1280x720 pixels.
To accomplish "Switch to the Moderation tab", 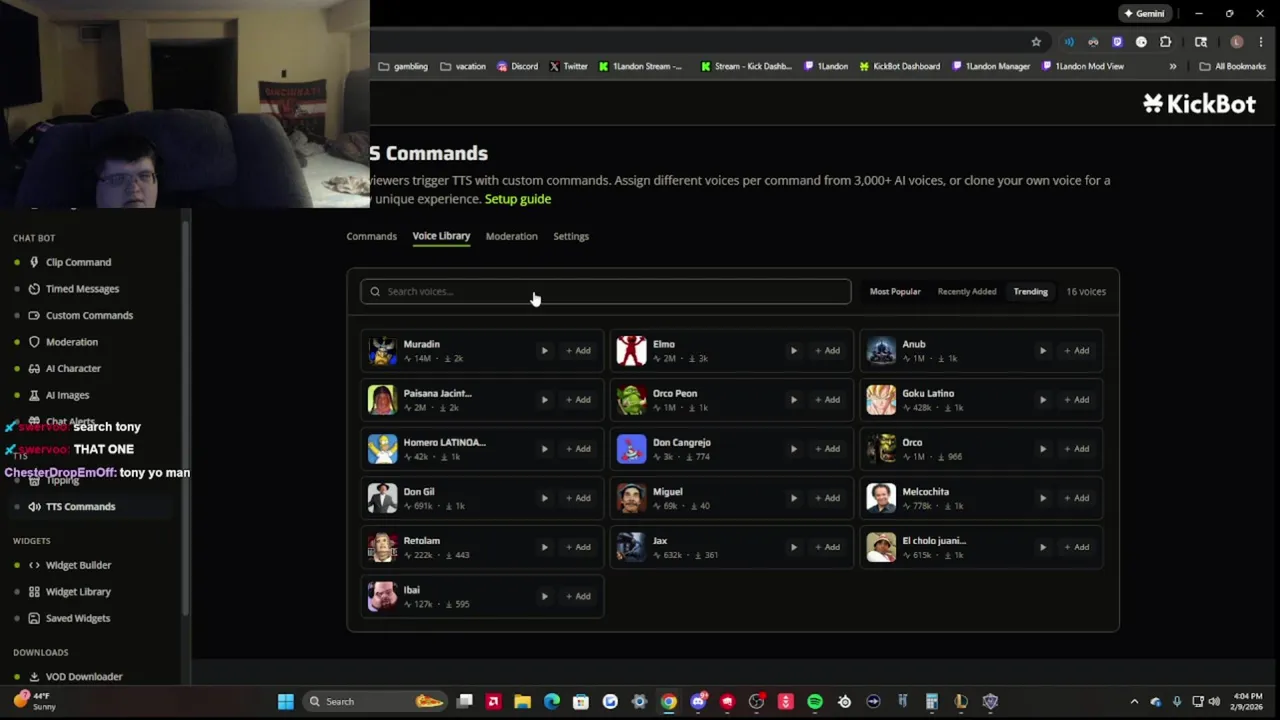I will click(x=511, y=236).
